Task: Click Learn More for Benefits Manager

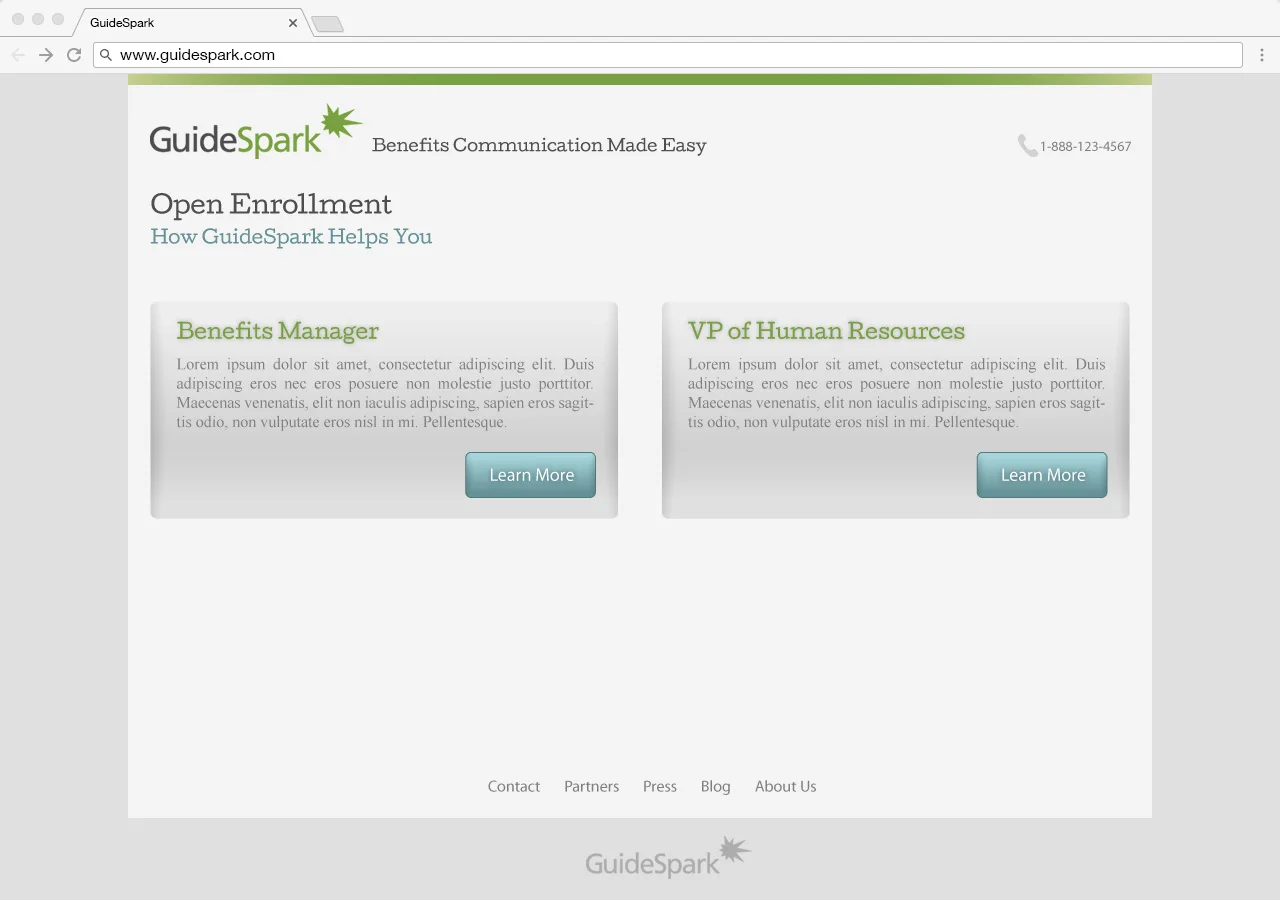Action: [530, 475]
